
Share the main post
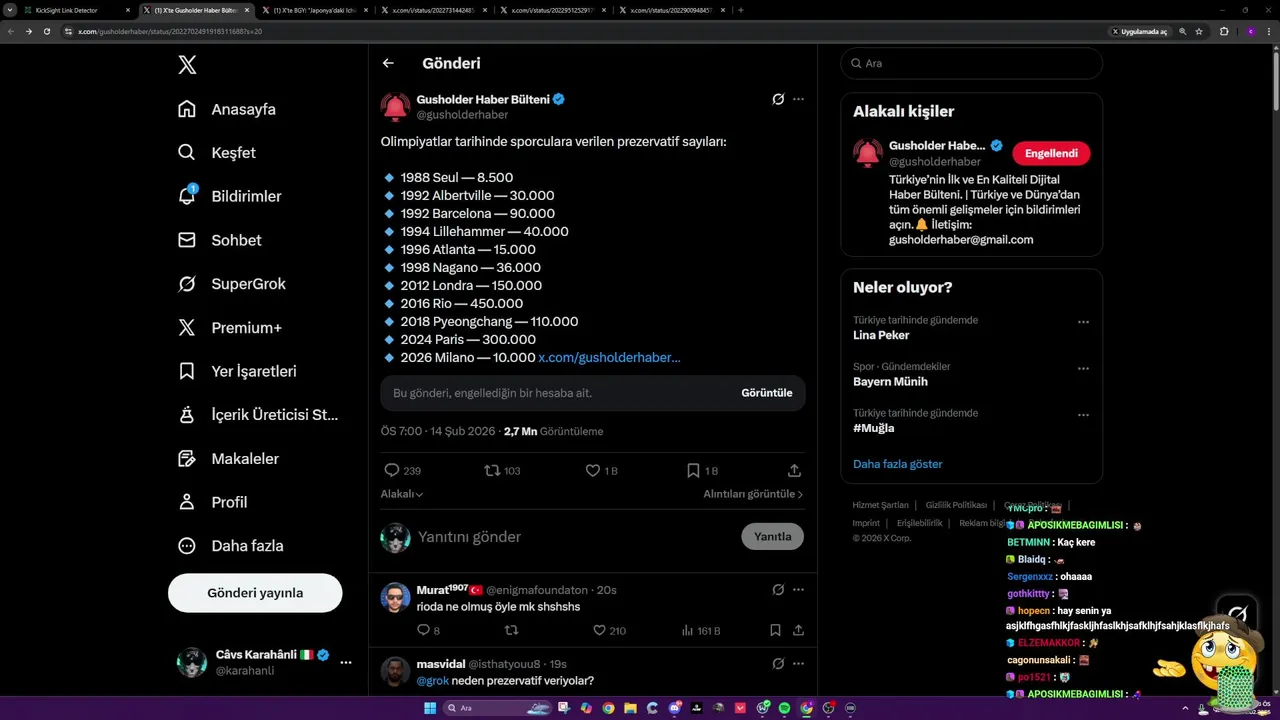pos(794,470)
